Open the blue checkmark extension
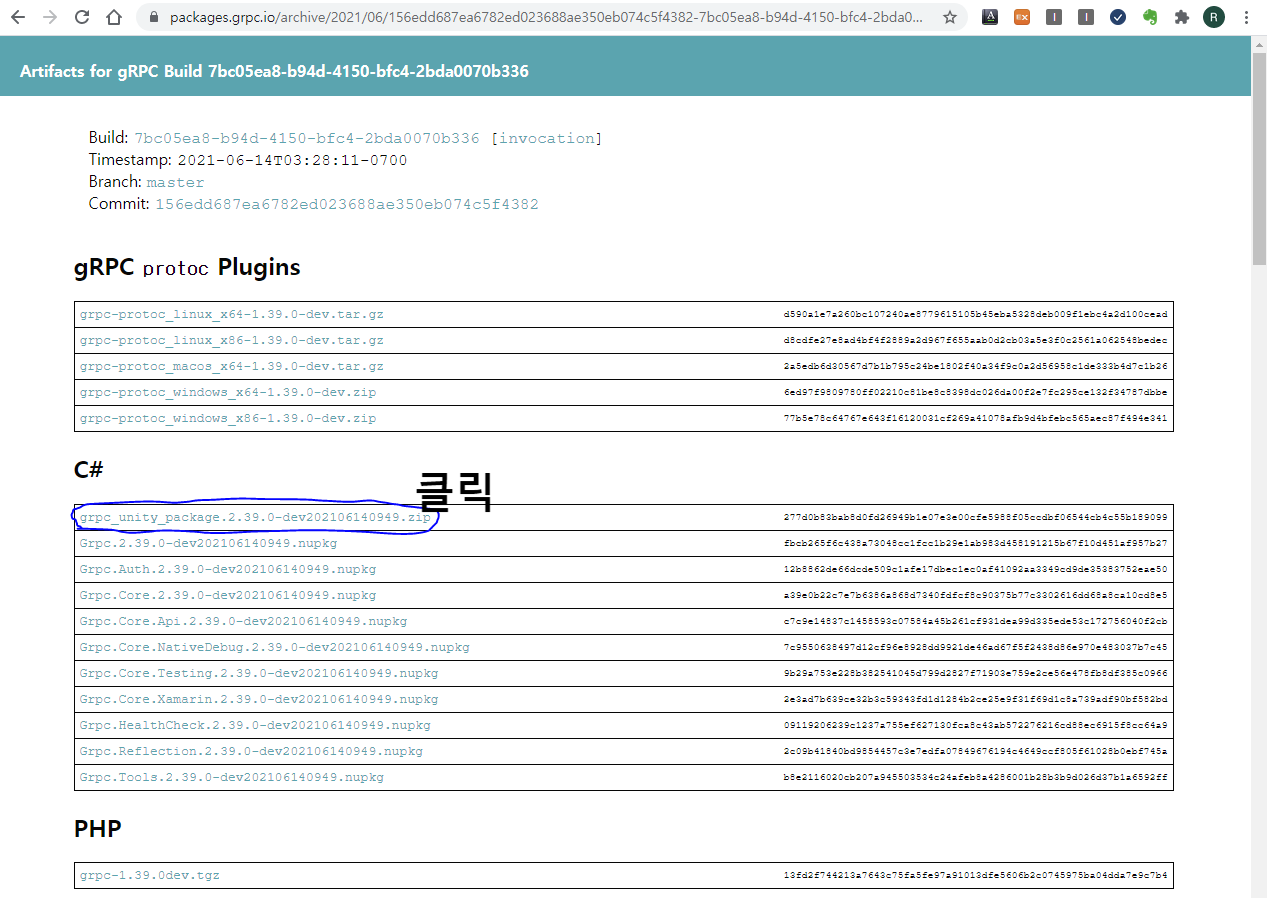Viewport: 1267px width, 898px height. [x=1118, y=17]
